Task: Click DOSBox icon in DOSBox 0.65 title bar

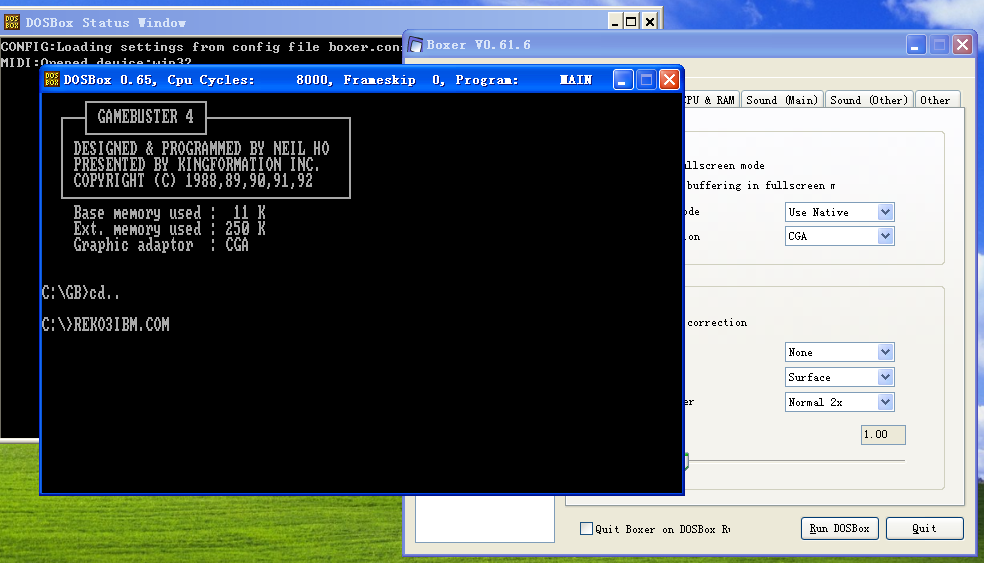Action: coord(52,80)
